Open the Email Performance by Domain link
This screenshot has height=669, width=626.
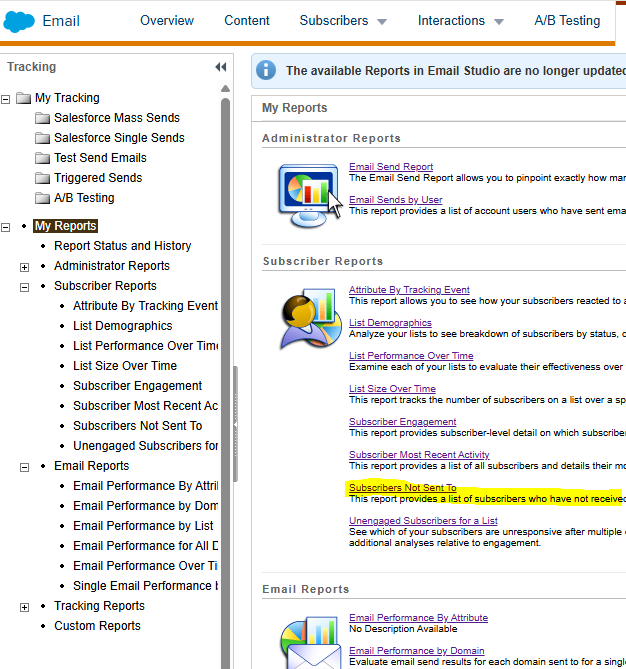click(416, 651)
